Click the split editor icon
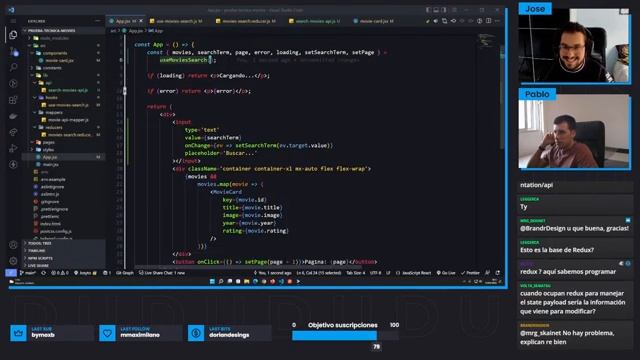The image size is (640, 360). tap(489, 21)
